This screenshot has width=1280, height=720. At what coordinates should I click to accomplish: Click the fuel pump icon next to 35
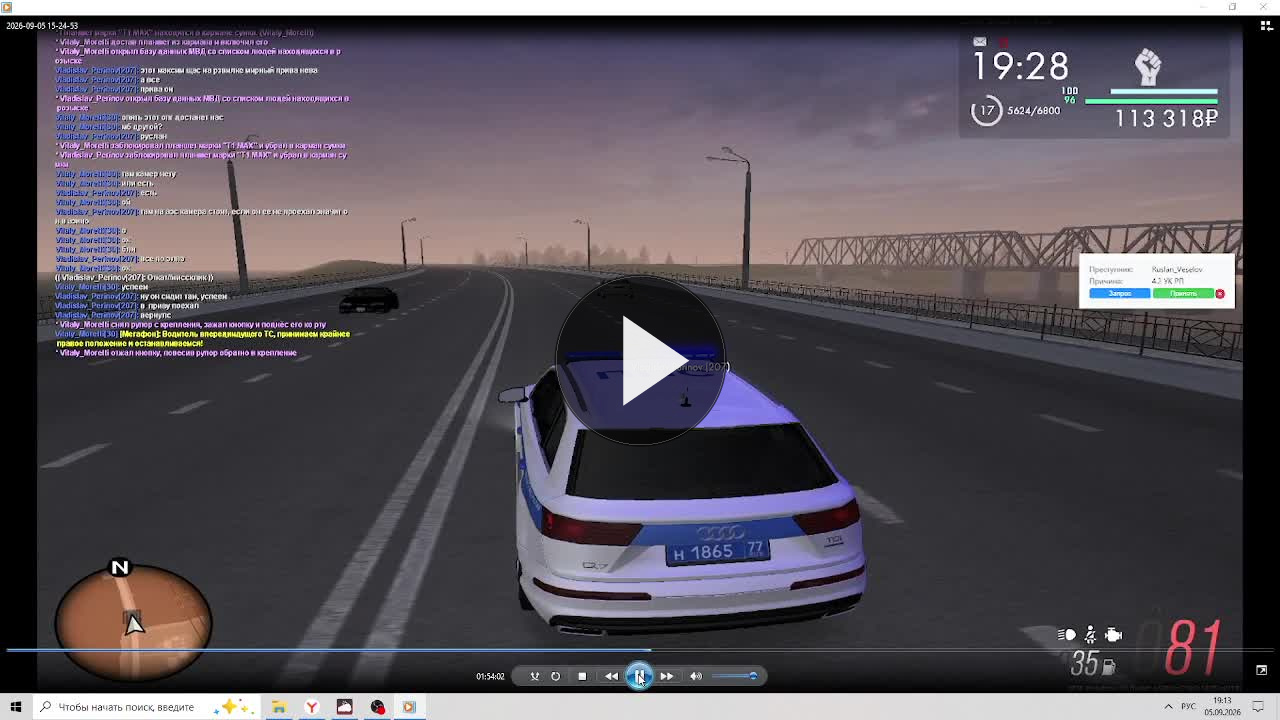[1109, 665]
